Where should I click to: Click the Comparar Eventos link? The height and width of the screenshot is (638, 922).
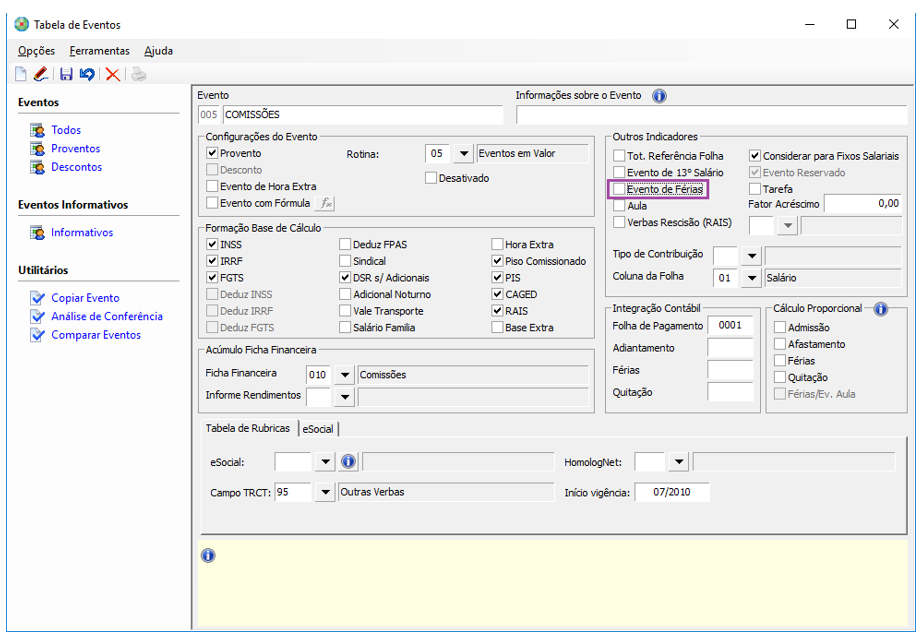pyautogui.click(x=96, y=335)
